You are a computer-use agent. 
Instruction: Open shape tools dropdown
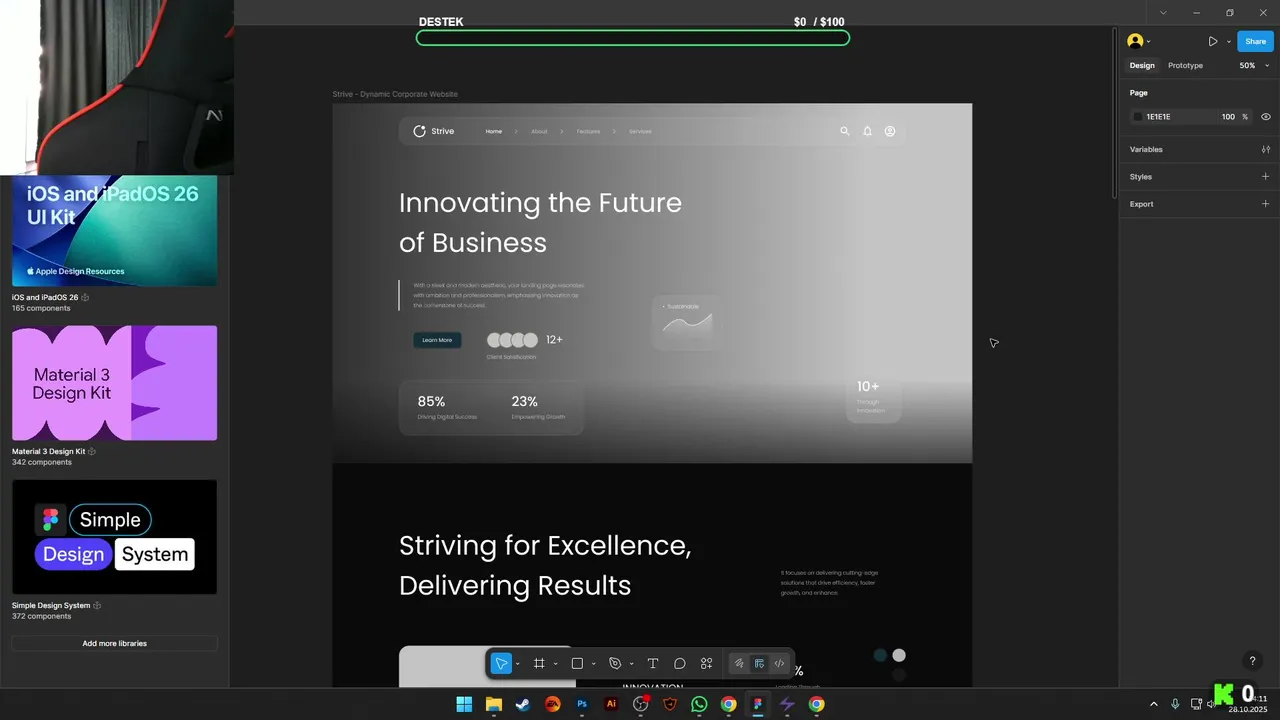(x=593, y=664)
